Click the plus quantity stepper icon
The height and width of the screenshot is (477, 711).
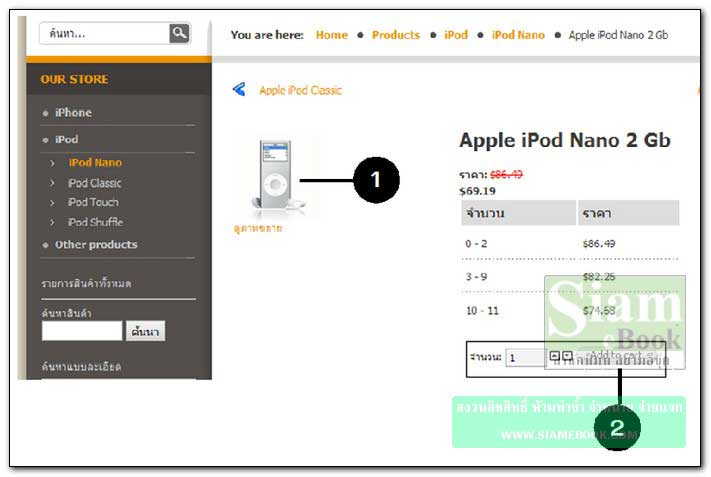(554, 356)
